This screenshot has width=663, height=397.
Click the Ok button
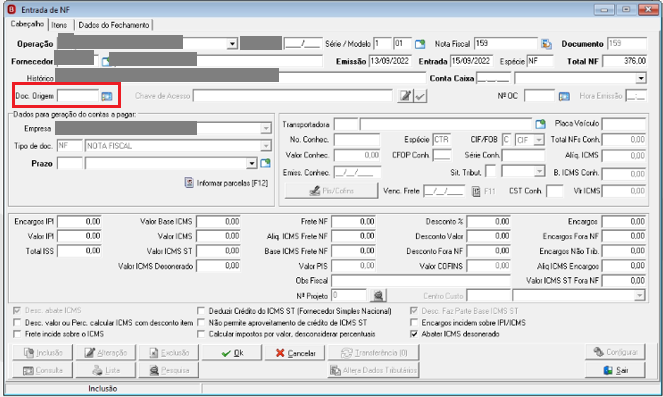pyautogui.click(x=232, y=353)
